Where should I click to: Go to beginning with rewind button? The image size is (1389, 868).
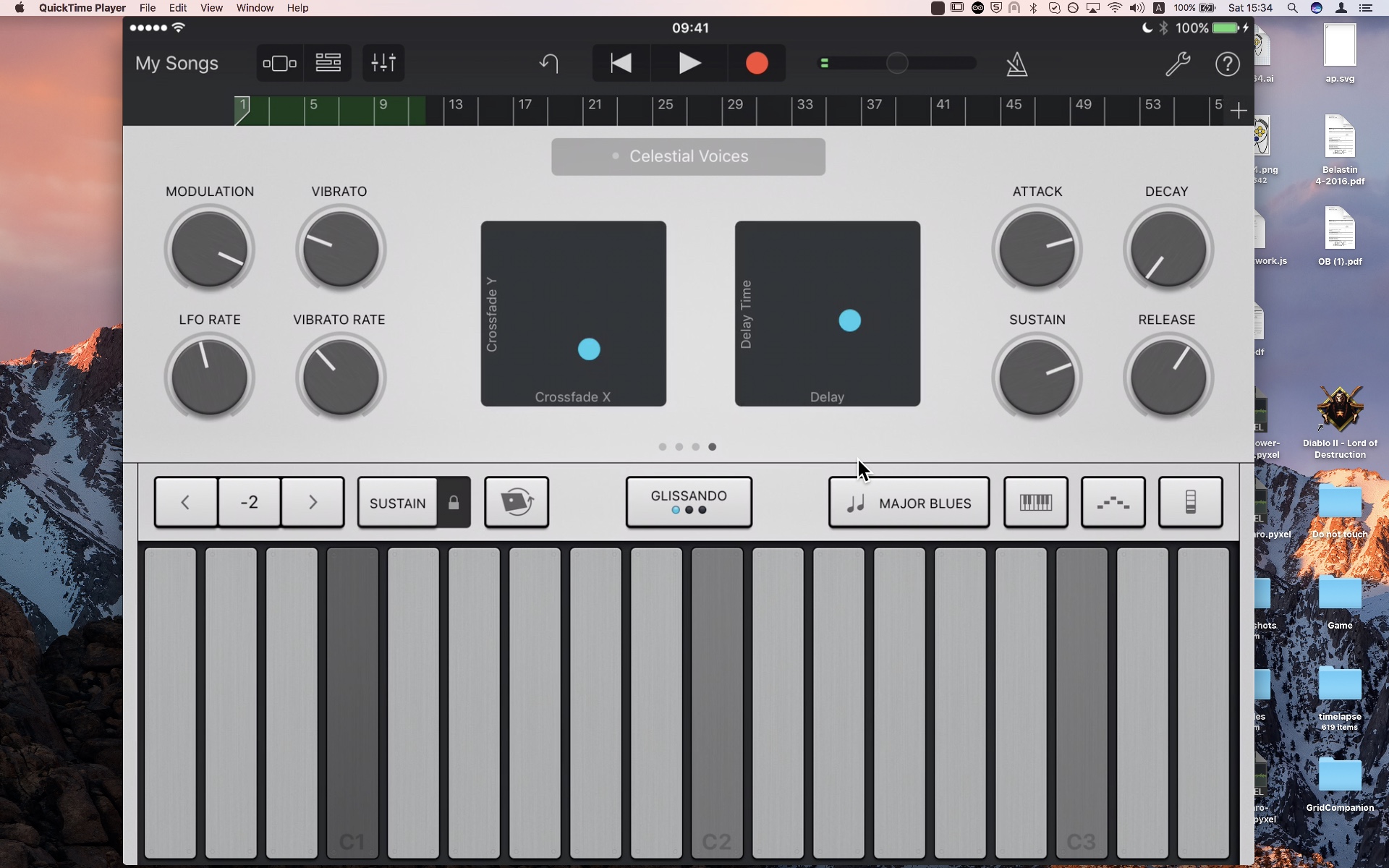(621, 63)
